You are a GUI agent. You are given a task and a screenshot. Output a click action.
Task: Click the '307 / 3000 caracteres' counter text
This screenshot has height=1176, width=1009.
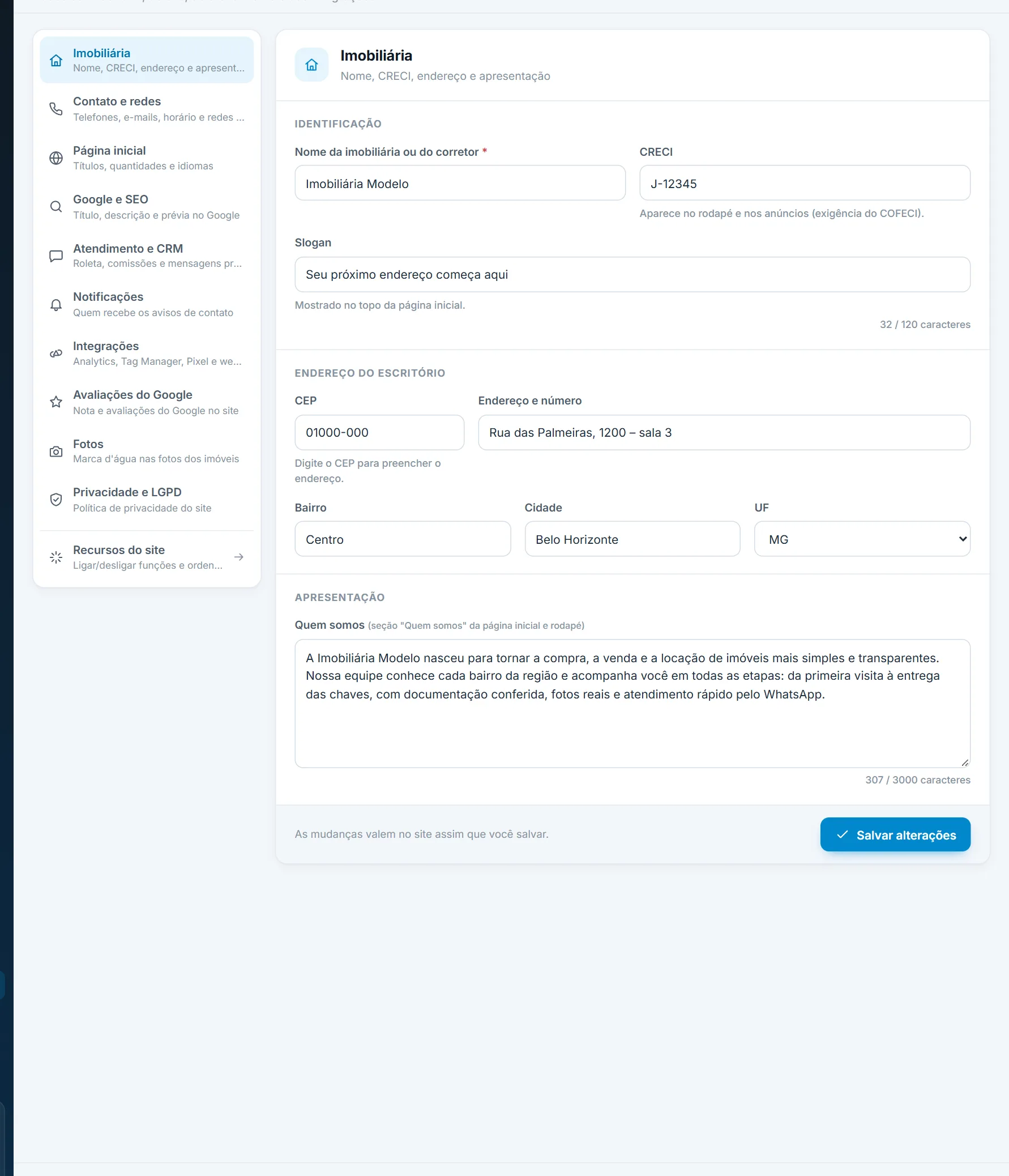(x=917, y=780)
